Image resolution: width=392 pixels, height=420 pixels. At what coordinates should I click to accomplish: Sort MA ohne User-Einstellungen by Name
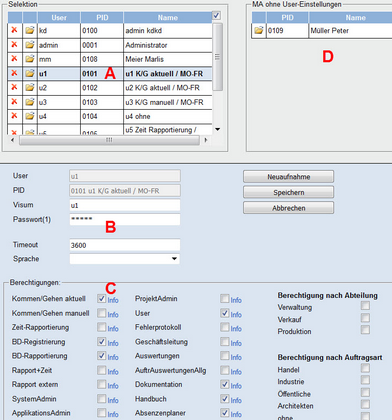coord(355,18)
